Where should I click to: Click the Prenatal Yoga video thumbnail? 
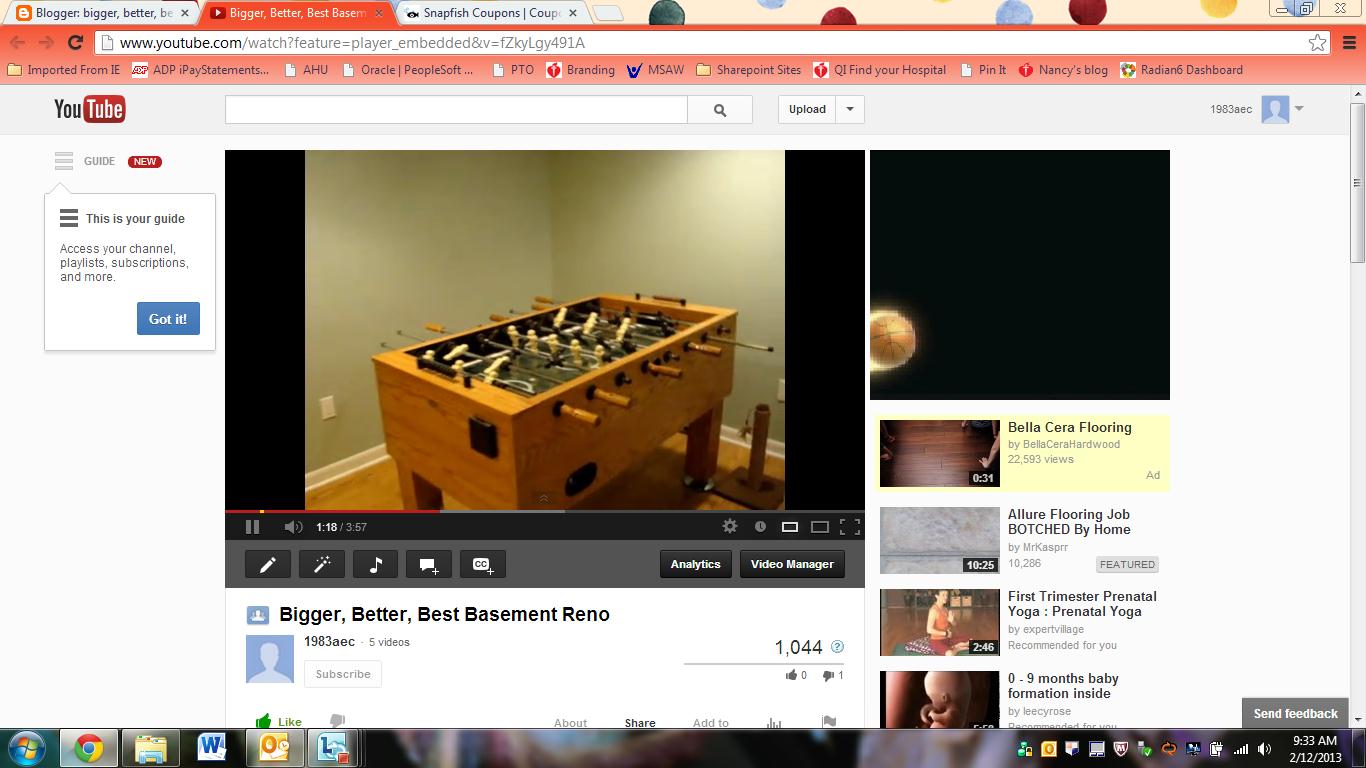(x=939, y=622)
